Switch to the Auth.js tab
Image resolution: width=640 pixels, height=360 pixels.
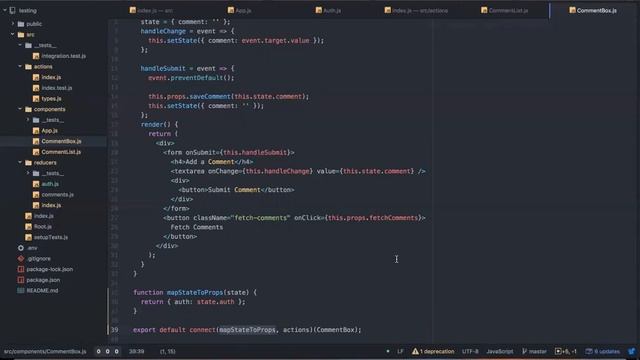[328, 10]
